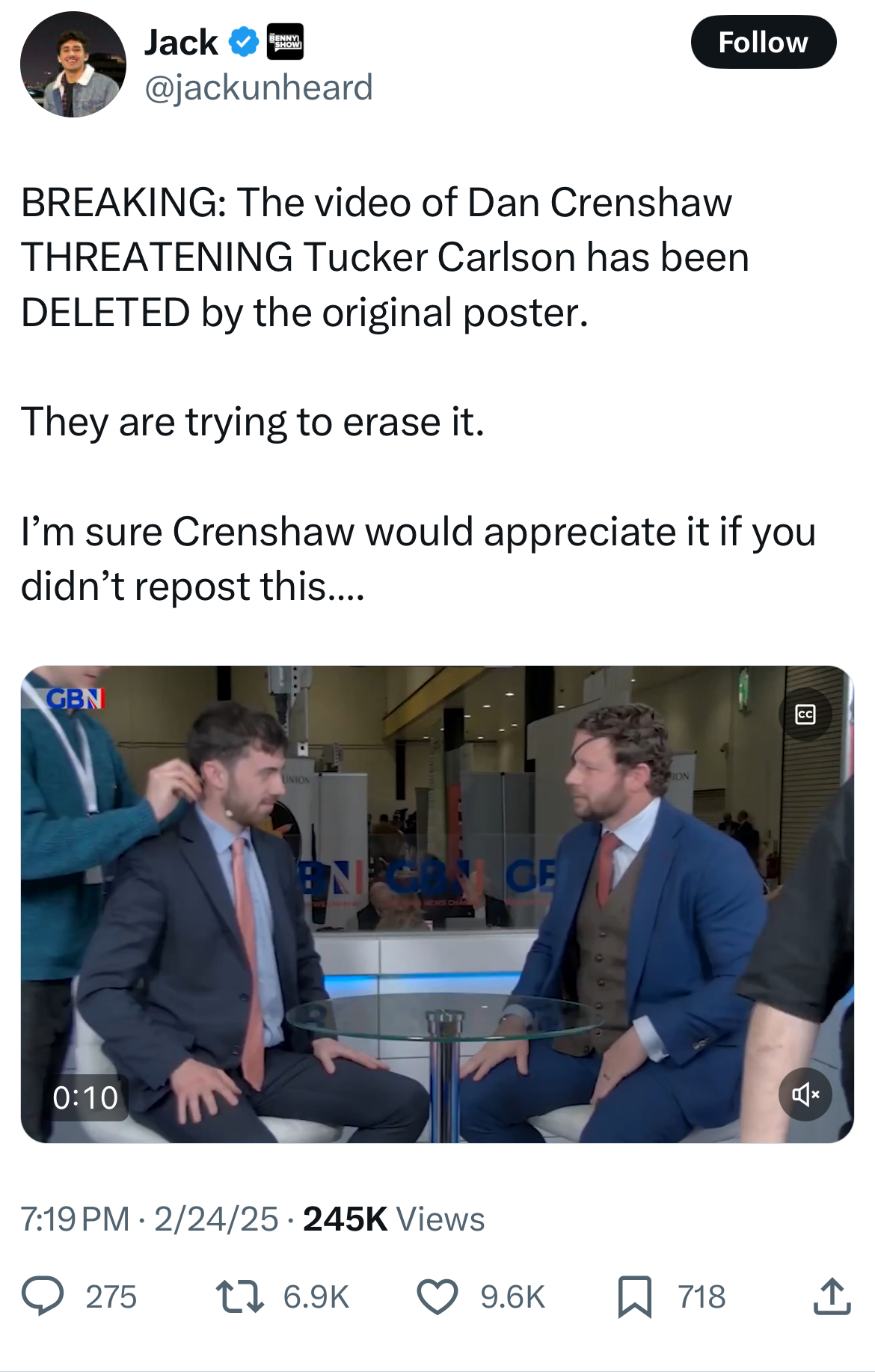The width and height of the screenshot is (875, 1372).
Task: Bookmark this post with bookmark icon
Action: click(635, 1297)
